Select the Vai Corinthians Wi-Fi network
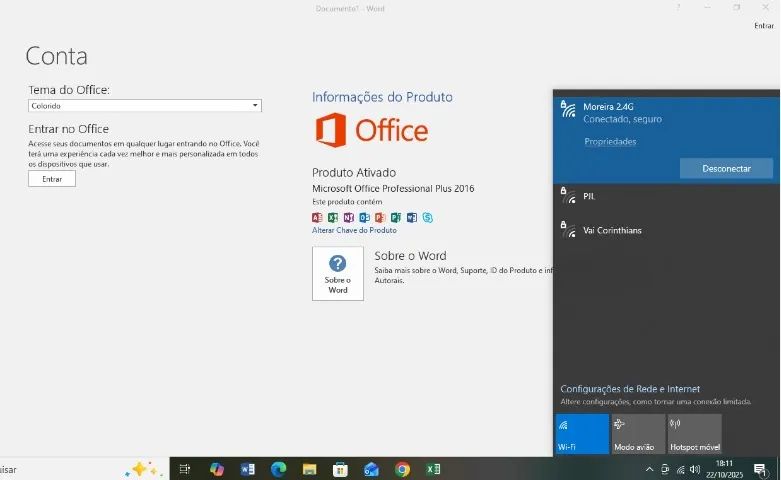Image resolution: width=781 pixels, height=480 pixels. 666,230
